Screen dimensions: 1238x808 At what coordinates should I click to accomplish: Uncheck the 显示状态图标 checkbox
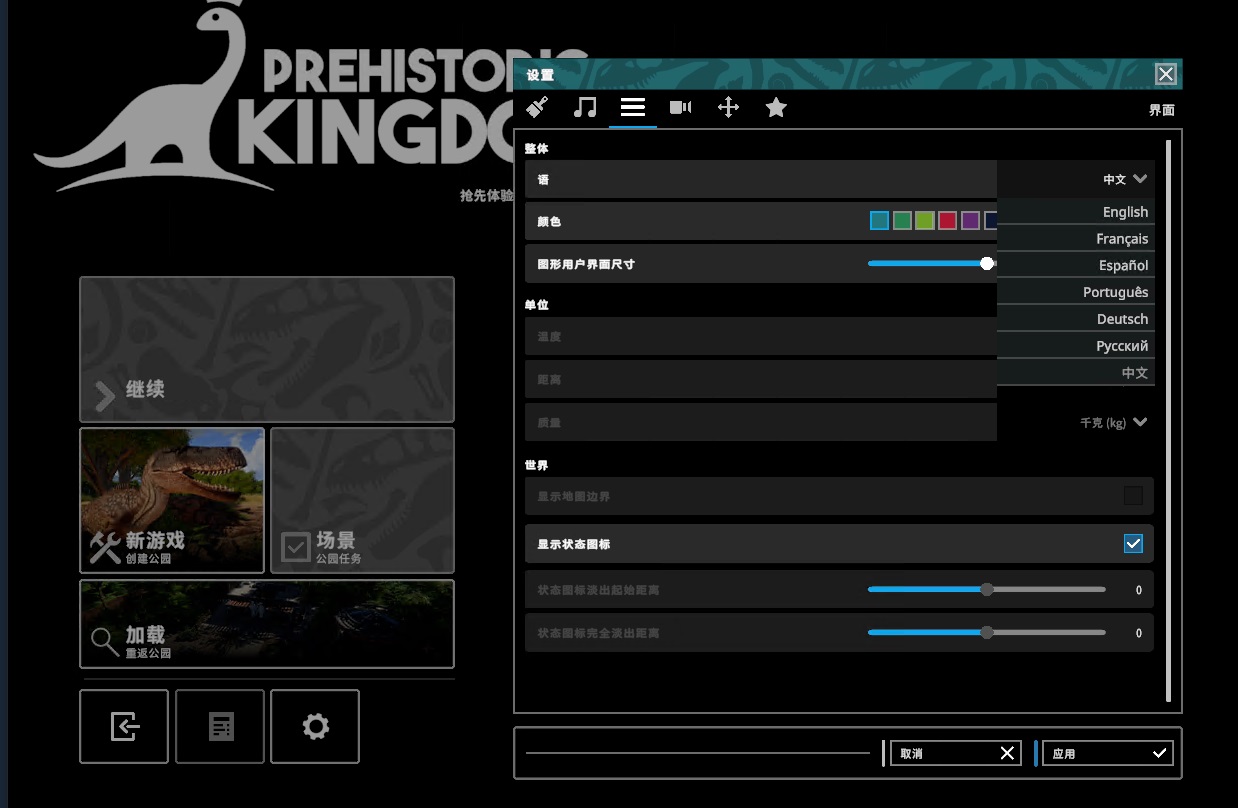click(x=1133, y=544)
